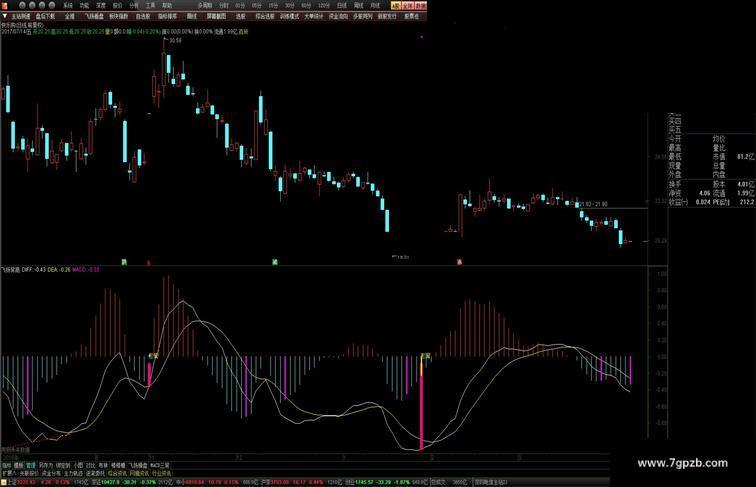756x487 pixels.
Task: Click 自选股 in the toolbar
Action: (x=143, y=16)
